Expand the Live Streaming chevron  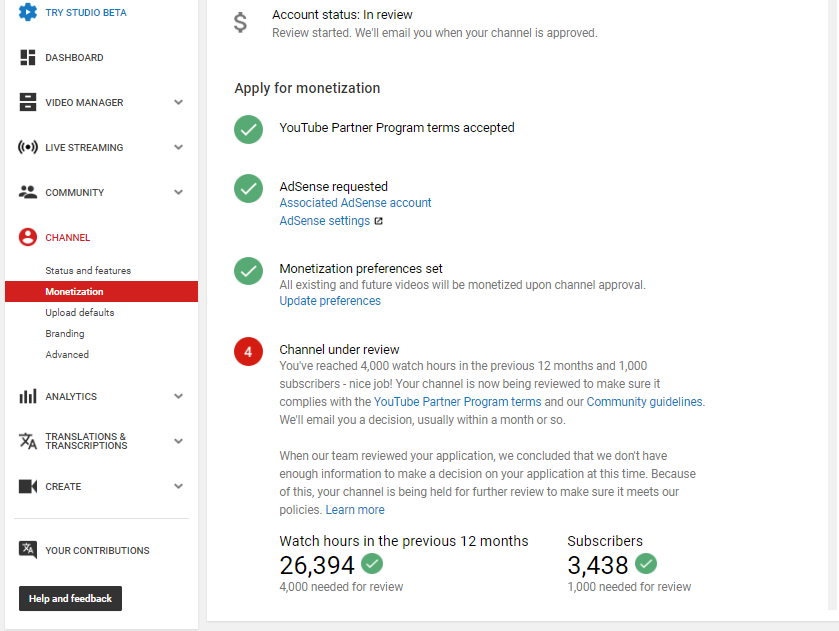click(x=178, y=147)
